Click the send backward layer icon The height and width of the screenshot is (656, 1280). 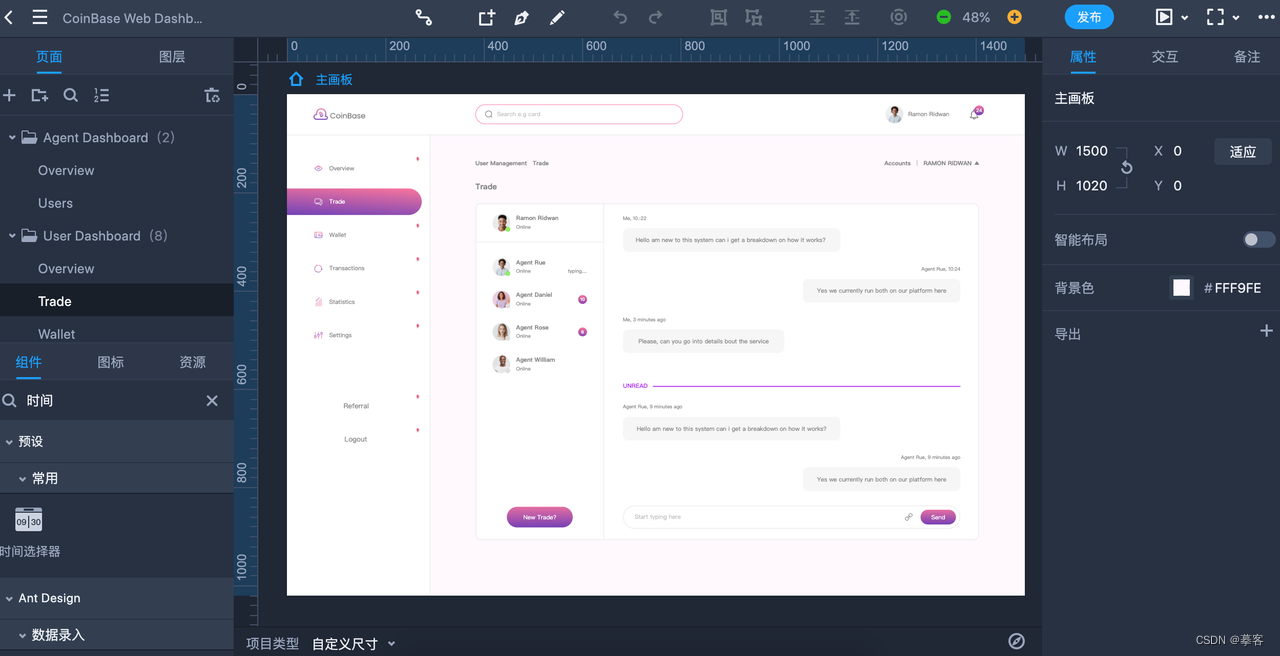(852, 17)
